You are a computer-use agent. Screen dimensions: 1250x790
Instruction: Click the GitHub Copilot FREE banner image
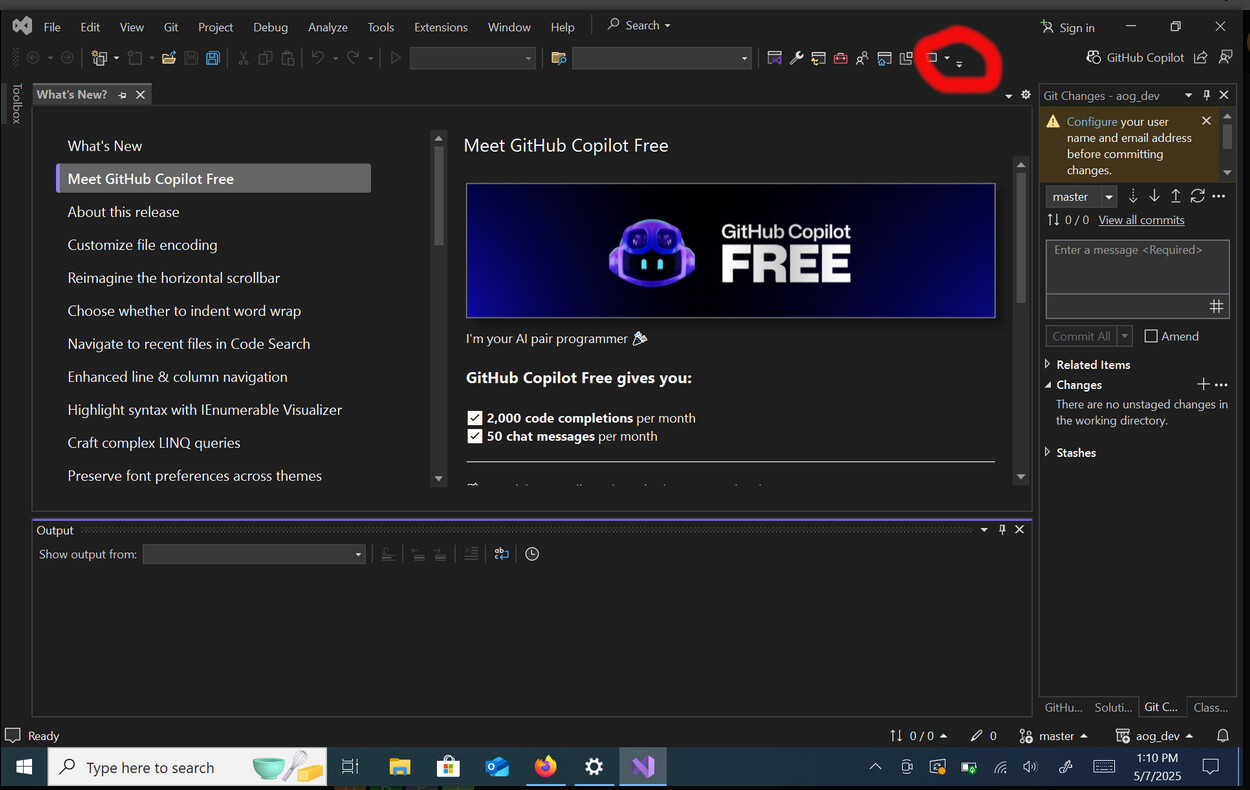(730, 250)
